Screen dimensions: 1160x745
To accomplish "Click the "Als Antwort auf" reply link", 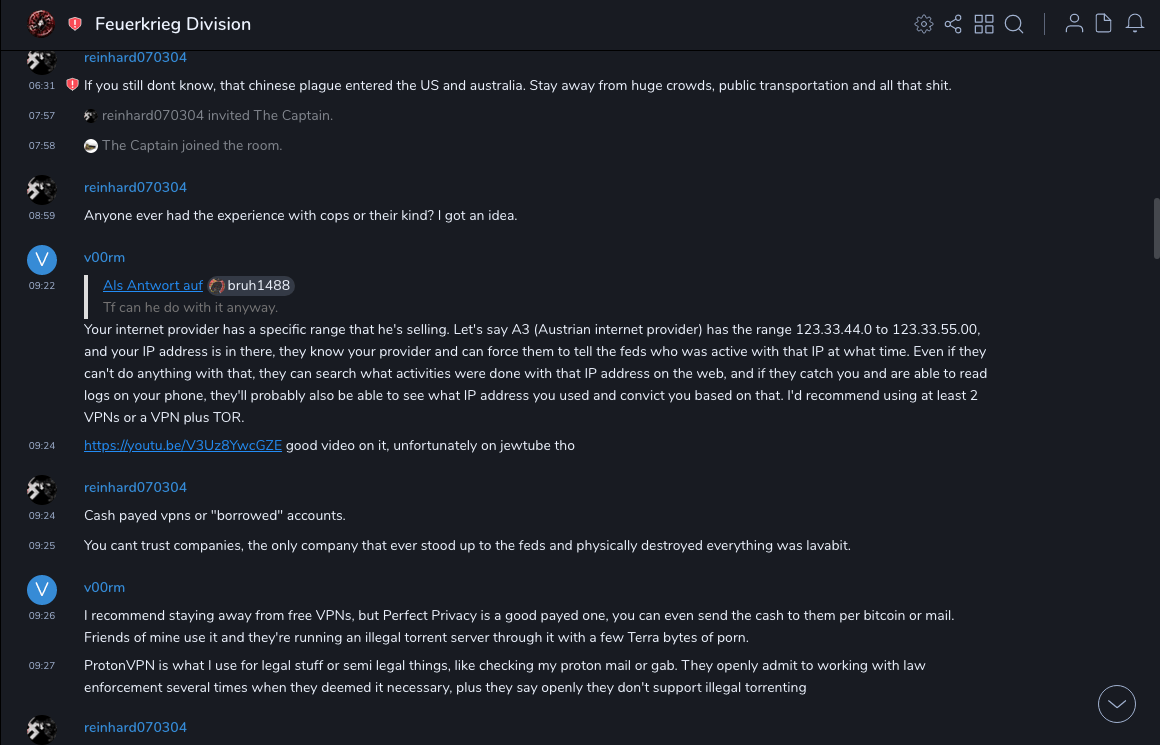I will coord(153,285).
